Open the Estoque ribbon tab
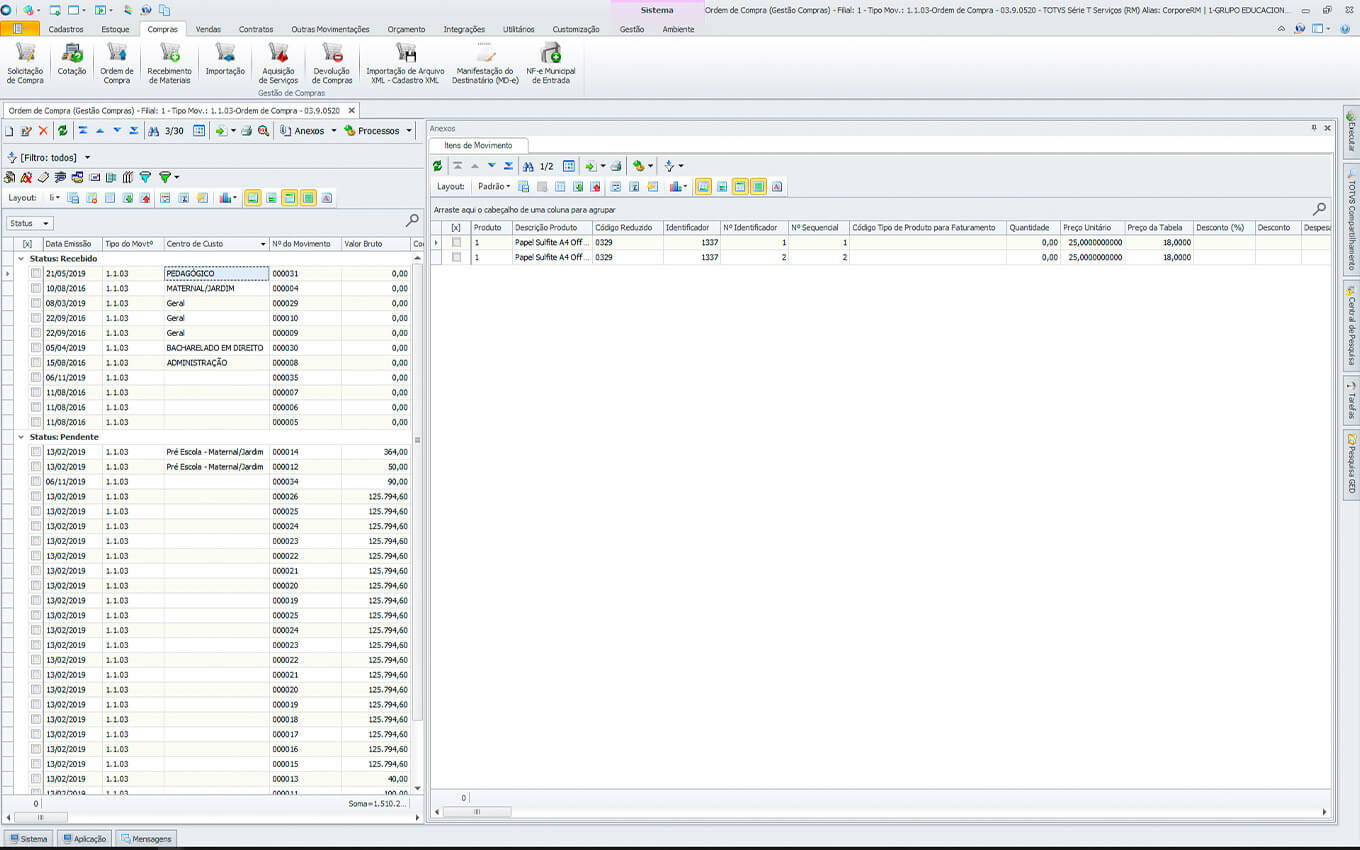Image resolution: width=1360 pixels, height=850 pixels. [x=115, y=29]
